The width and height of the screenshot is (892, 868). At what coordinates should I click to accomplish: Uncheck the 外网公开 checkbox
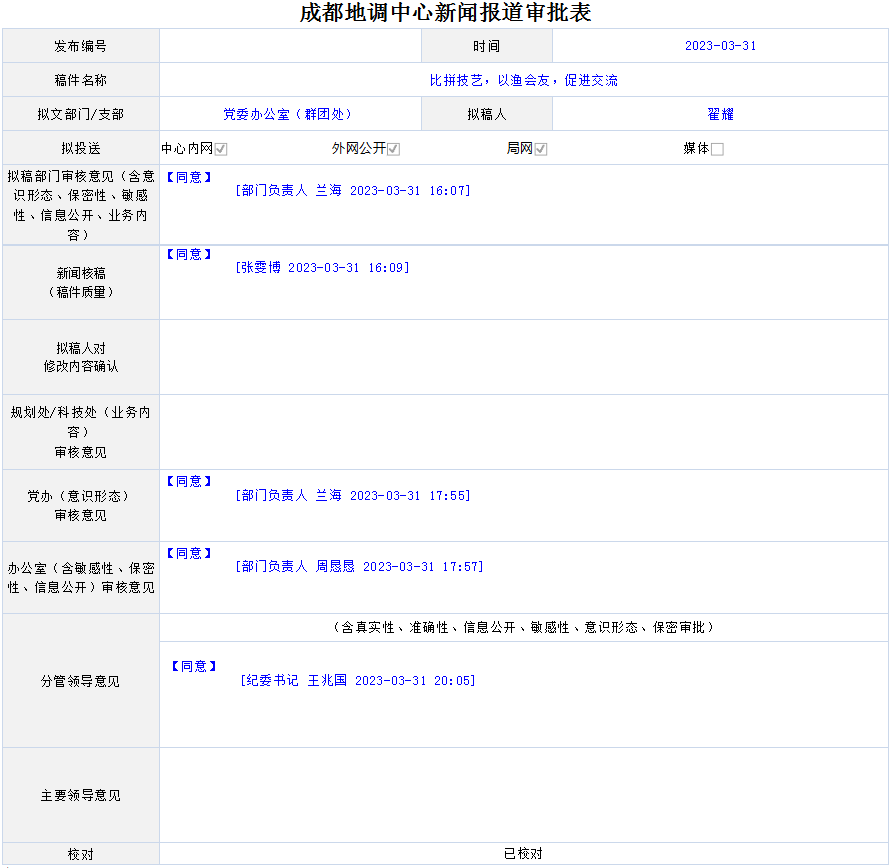tap(394, 149)
